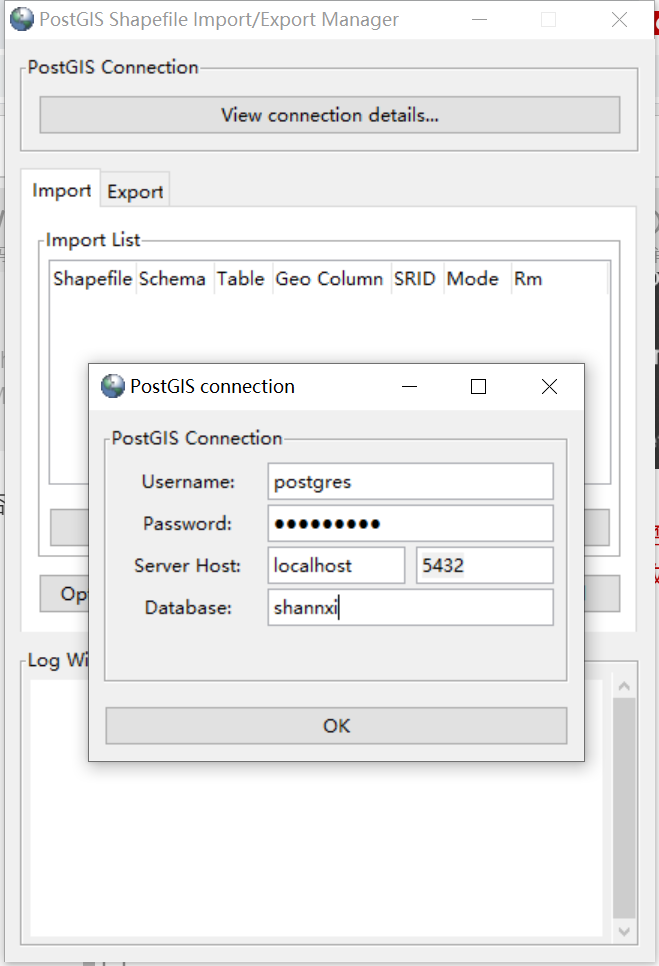
Task: Click the Log Window vertical scrollbar thumb
Action: 624,808
